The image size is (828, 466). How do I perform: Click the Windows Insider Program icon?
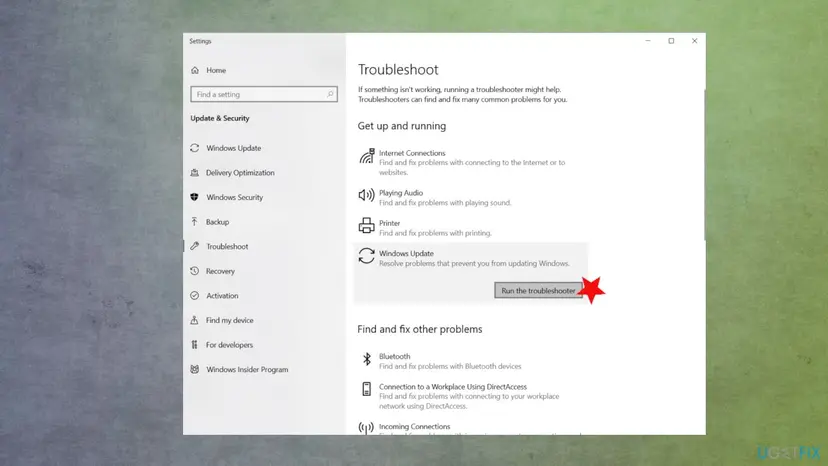(x=195, y=369)
